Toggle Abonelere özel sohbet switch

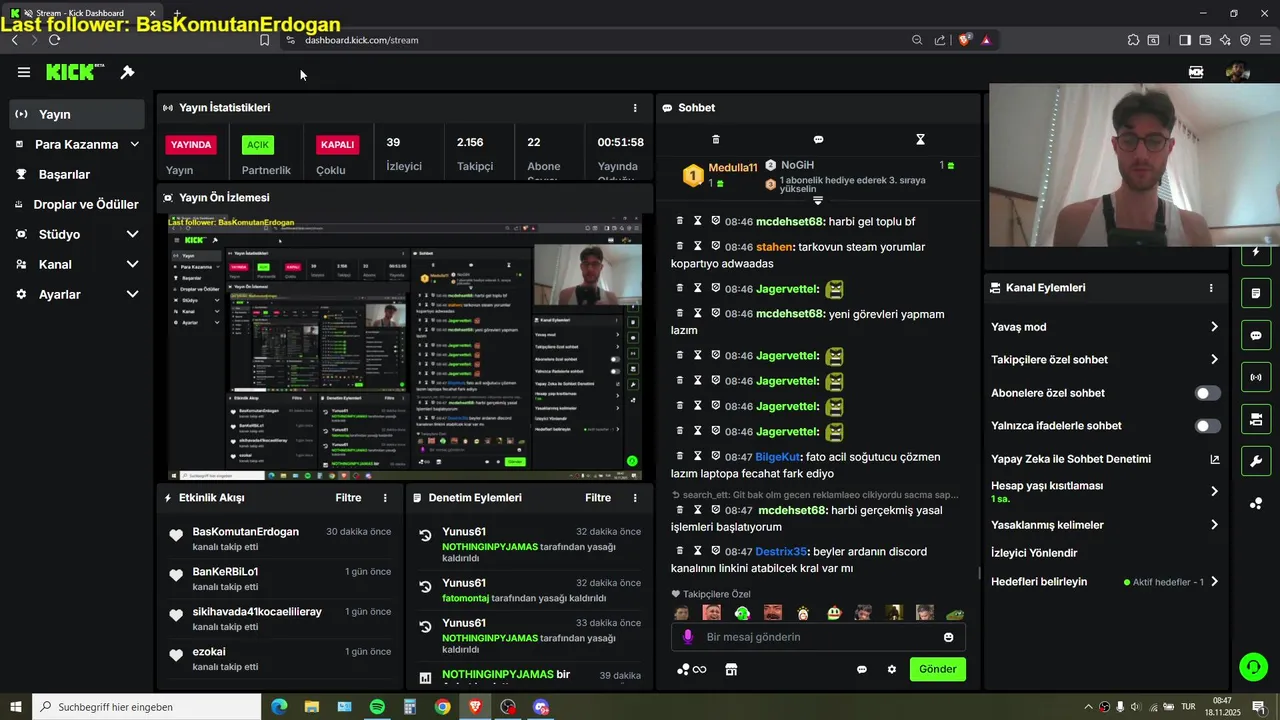[x=1208, y=393]
